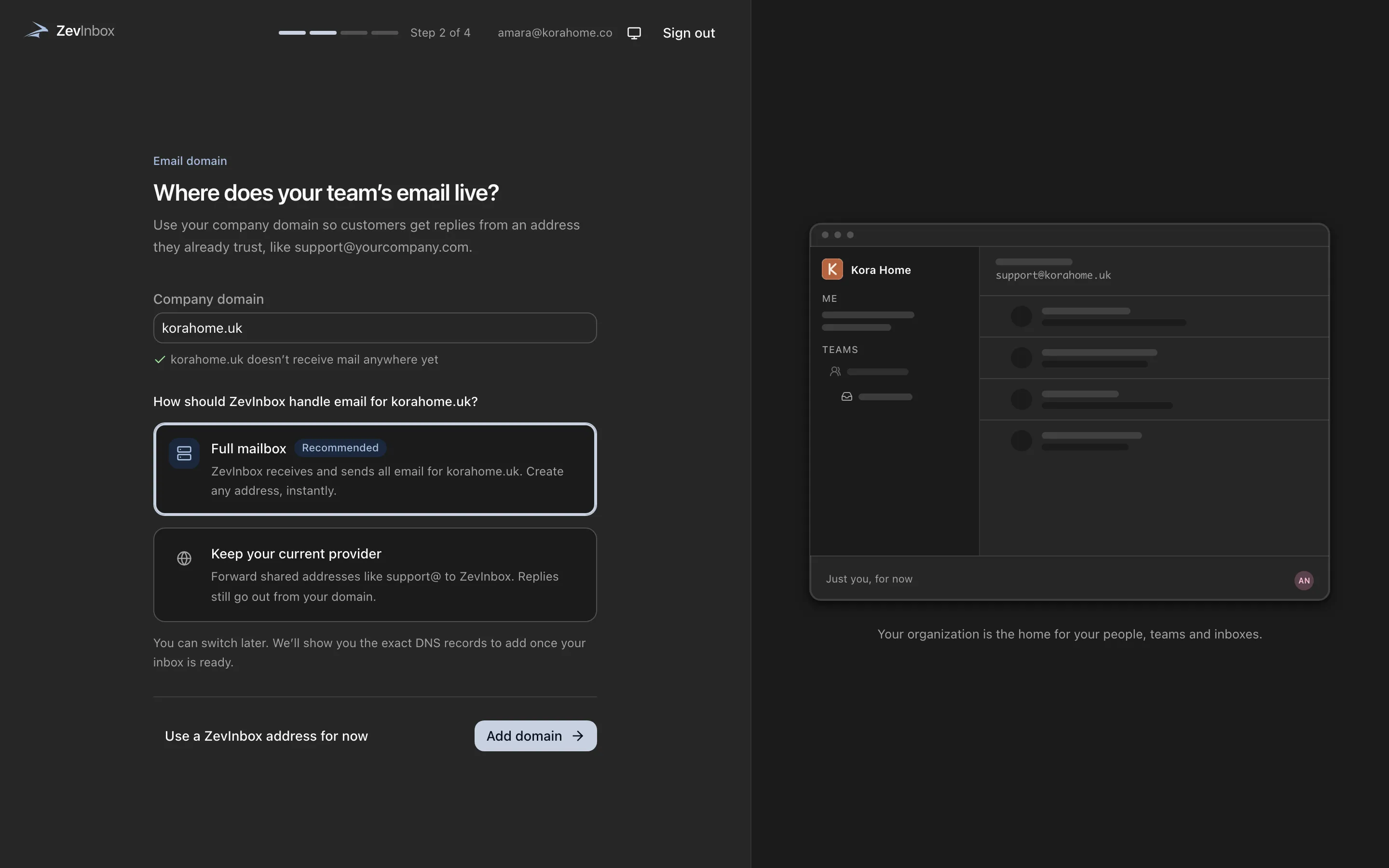Click the third progress step segment
Viewport: 1389px width, 868px height.
tap(354, 33)
